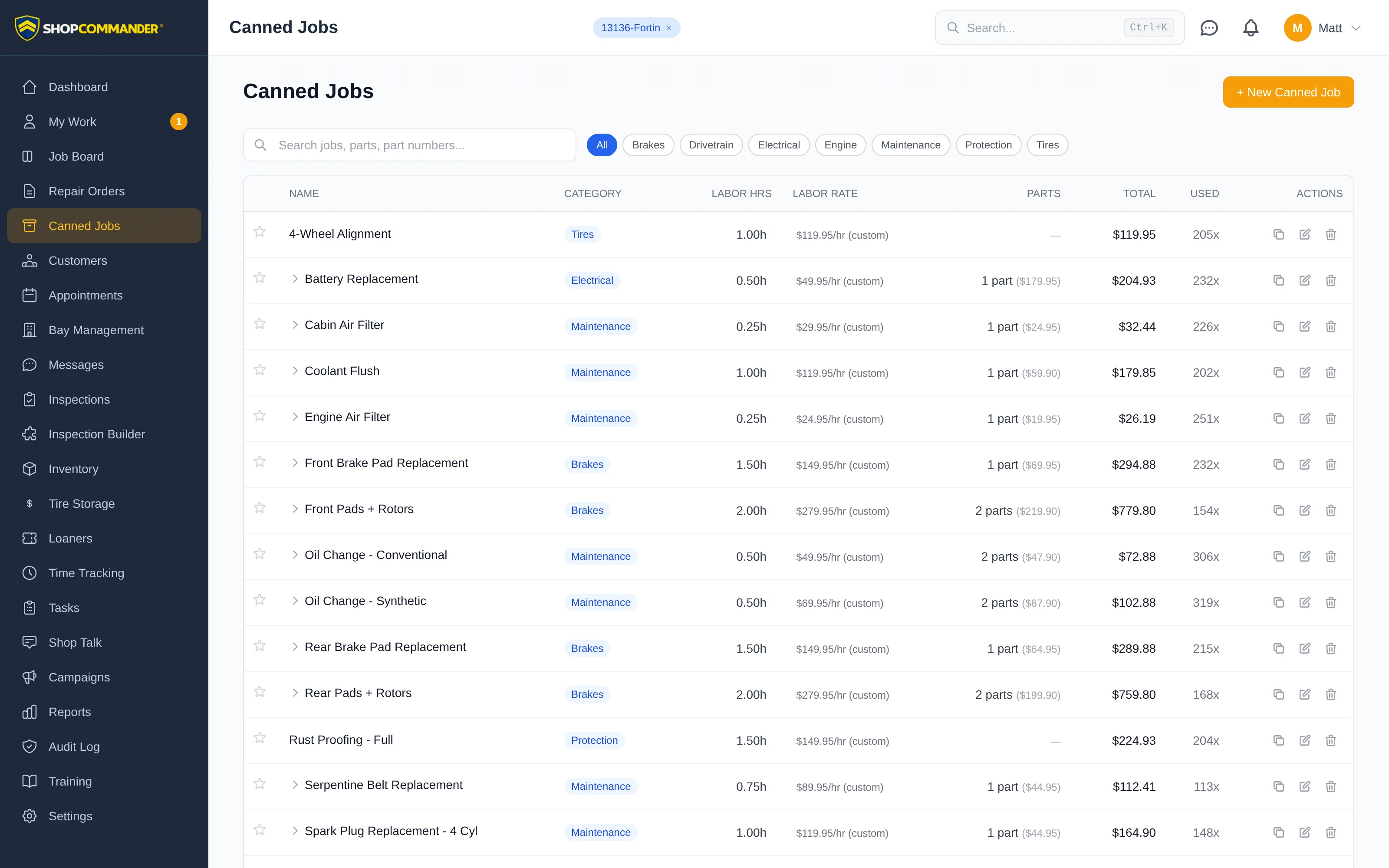This screenshot has height=868, width=1389.
Task: Open Audit Log from sidebar
Action: point(104,746)
